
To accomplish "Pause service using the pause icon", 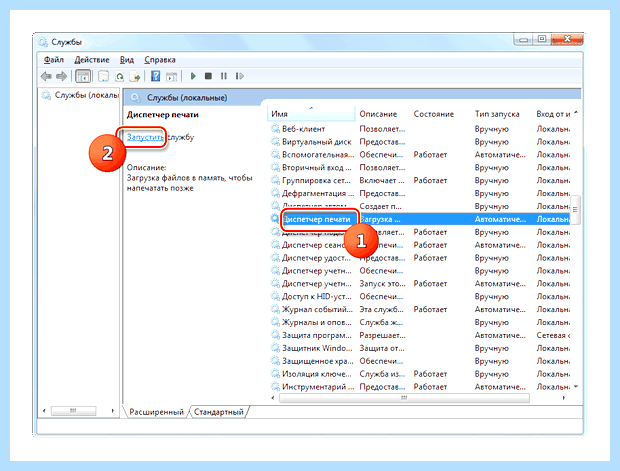I will click(x=224, y=76).
